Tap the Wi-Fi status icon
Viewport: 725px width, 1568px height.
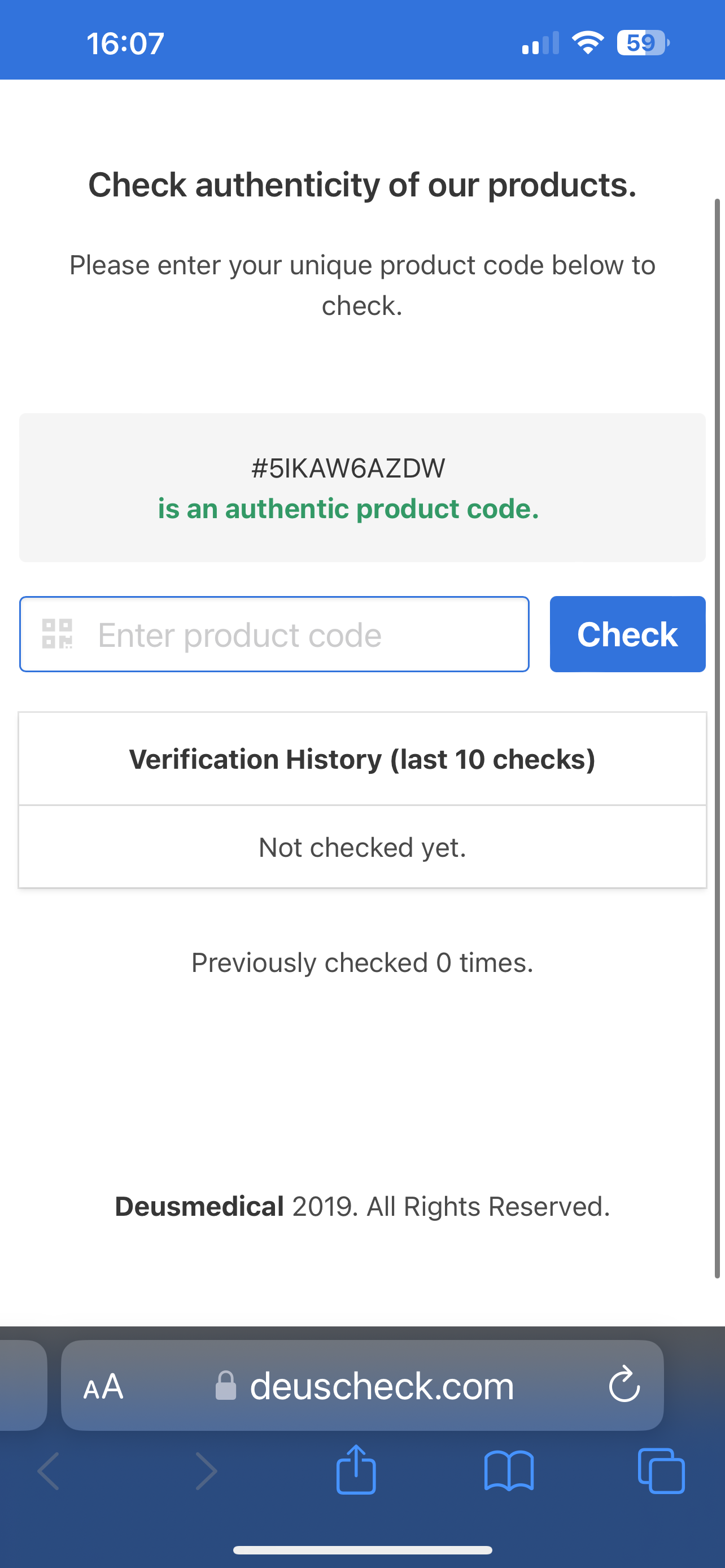tap(587, 42)
